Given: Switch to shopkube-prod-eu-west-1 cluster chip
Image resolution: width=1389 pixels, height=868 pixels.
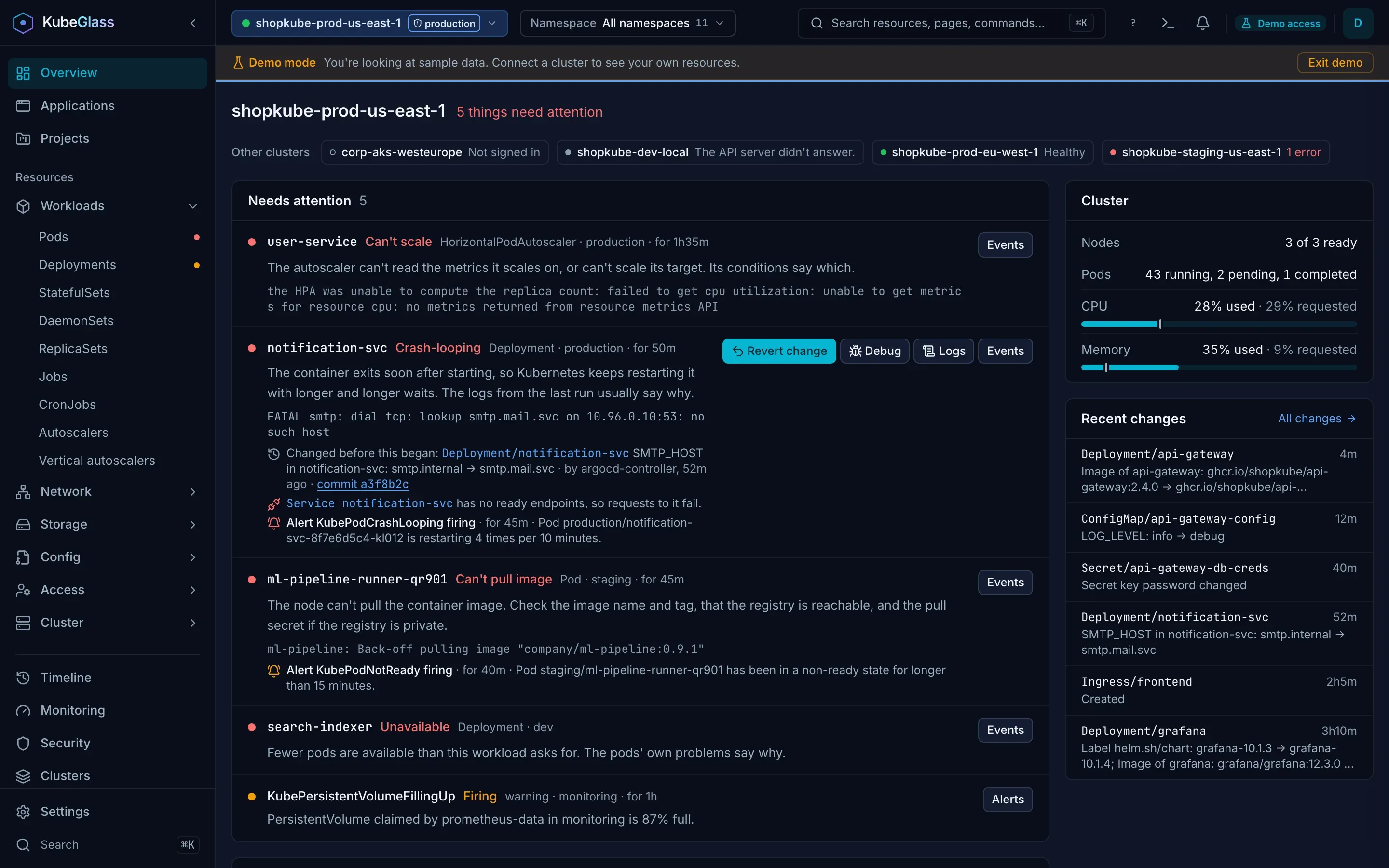Looking at the screenshot, I should [982, 152].
